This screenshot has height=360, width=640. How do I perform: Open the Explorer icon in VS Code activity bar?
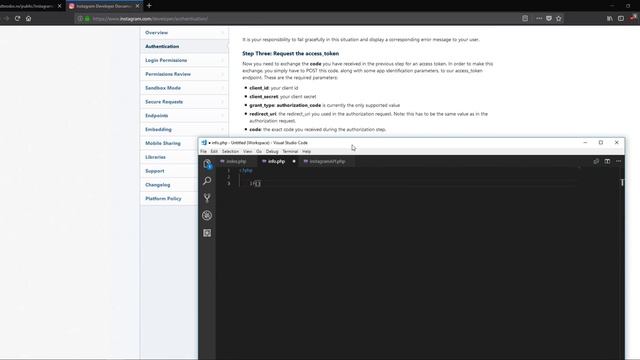click(x=207, y=164)
